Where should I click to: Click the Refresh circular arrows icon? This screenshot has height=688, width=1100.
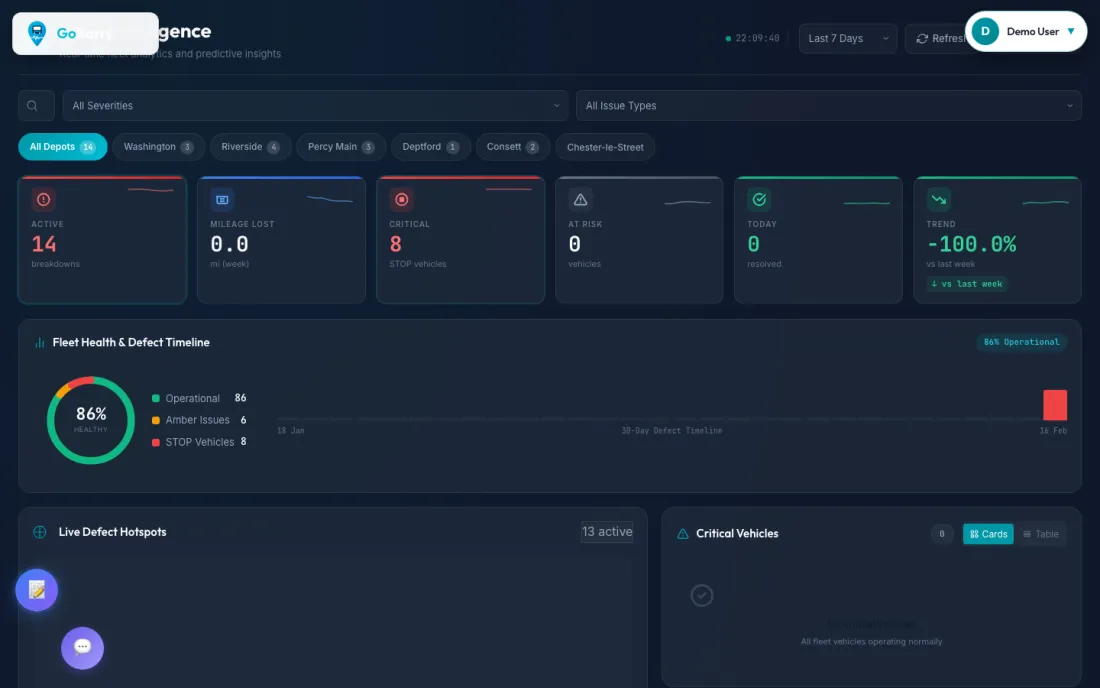coord(922,39)
